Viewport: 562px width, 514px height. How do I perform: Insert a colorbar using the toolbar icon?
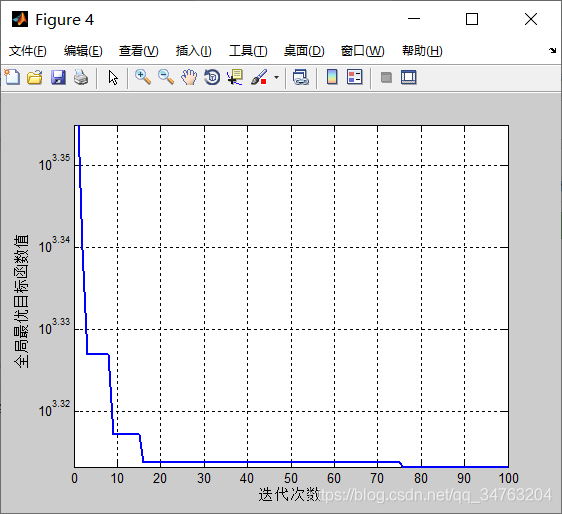click(332, 77)
